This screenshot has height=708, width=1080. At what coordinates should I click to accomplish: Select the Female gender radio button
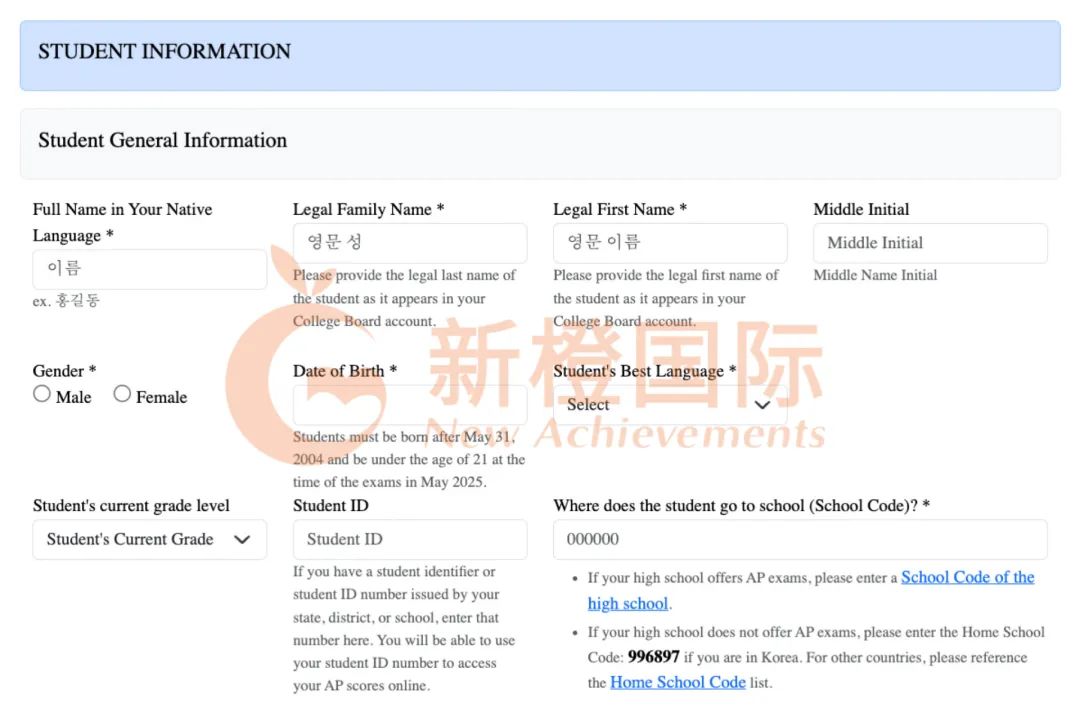122,394
